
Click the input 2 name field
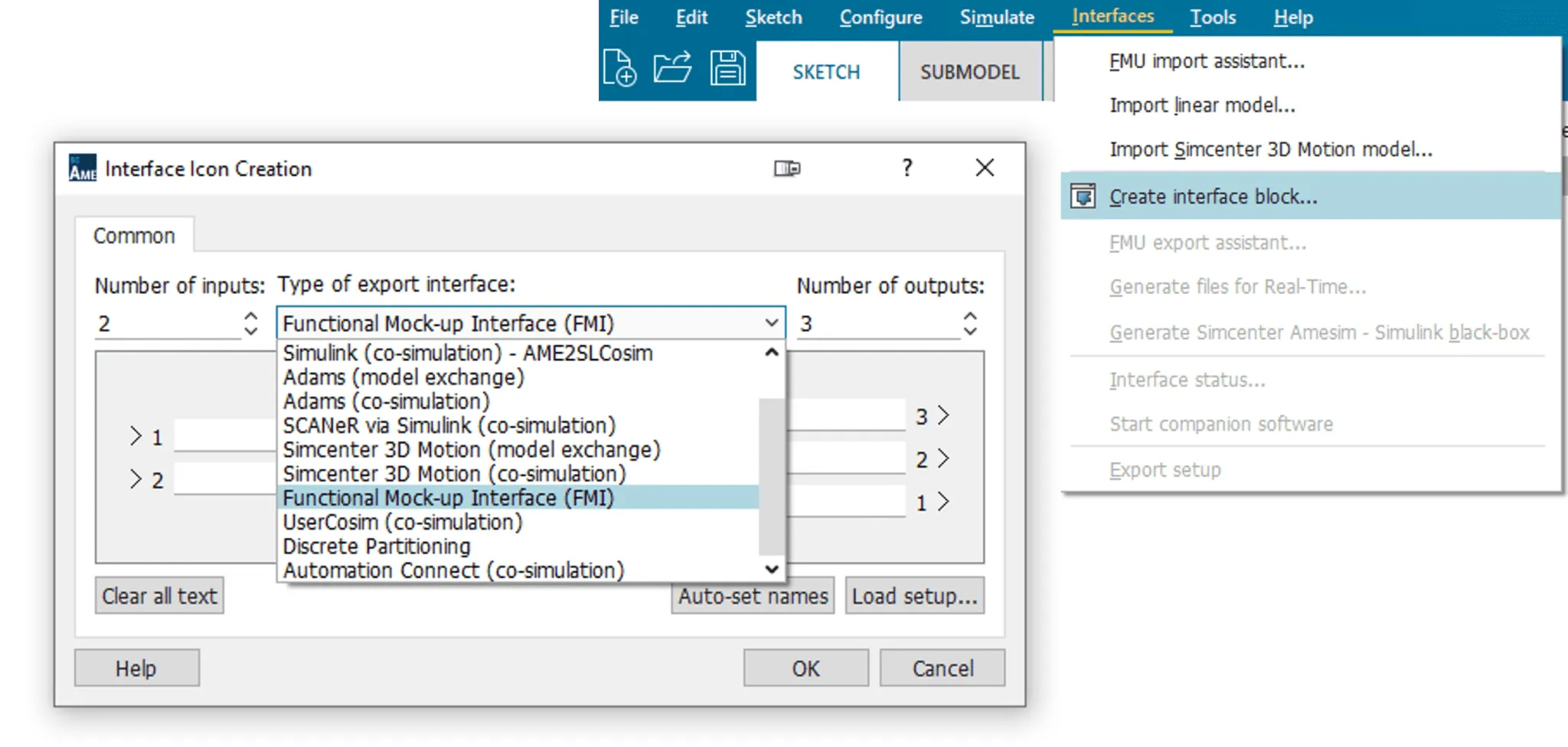pos(225,478)
